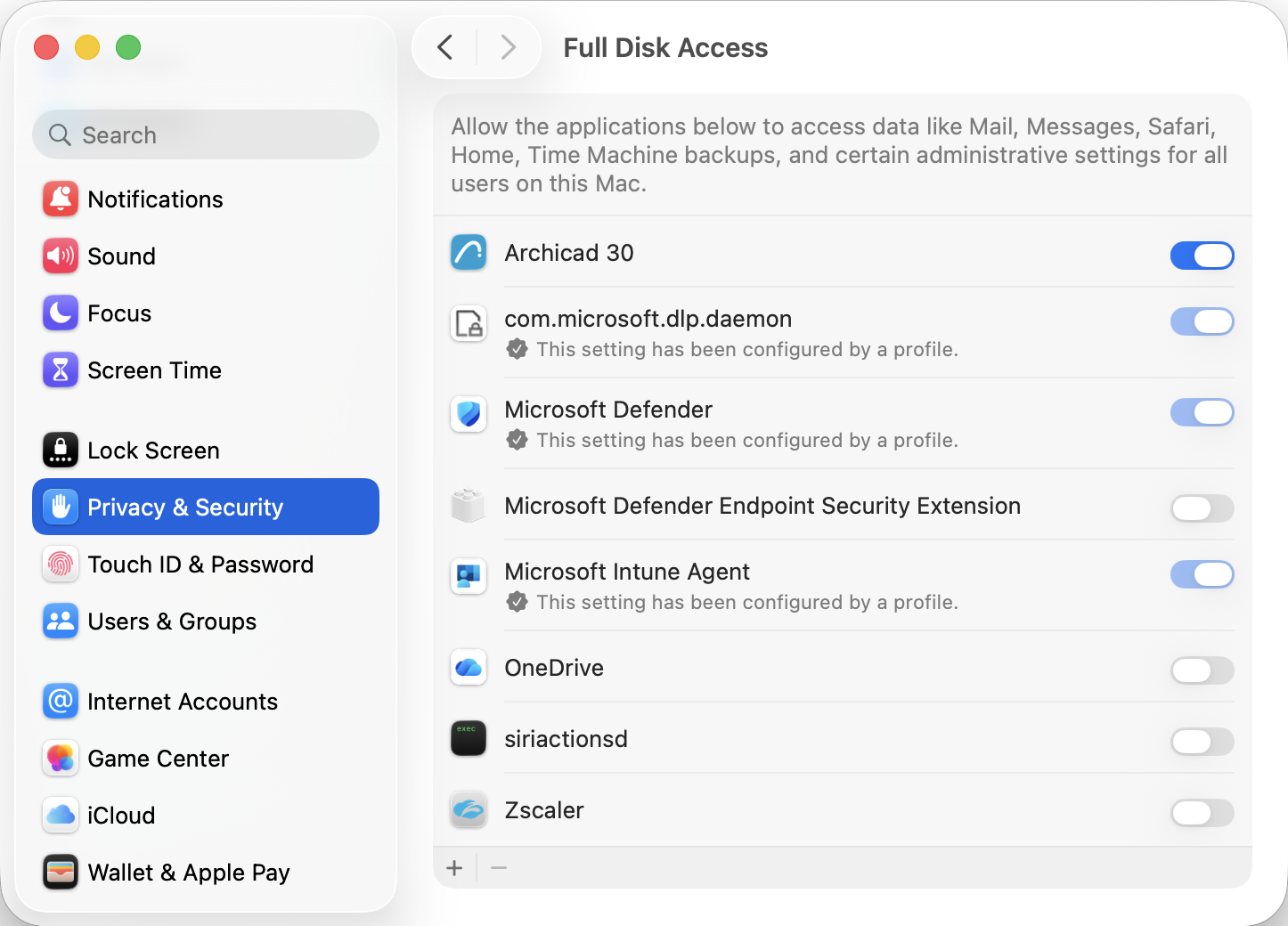Click the Microsoft Defender Endpoint Security Extension icon

tap(469, 506)
